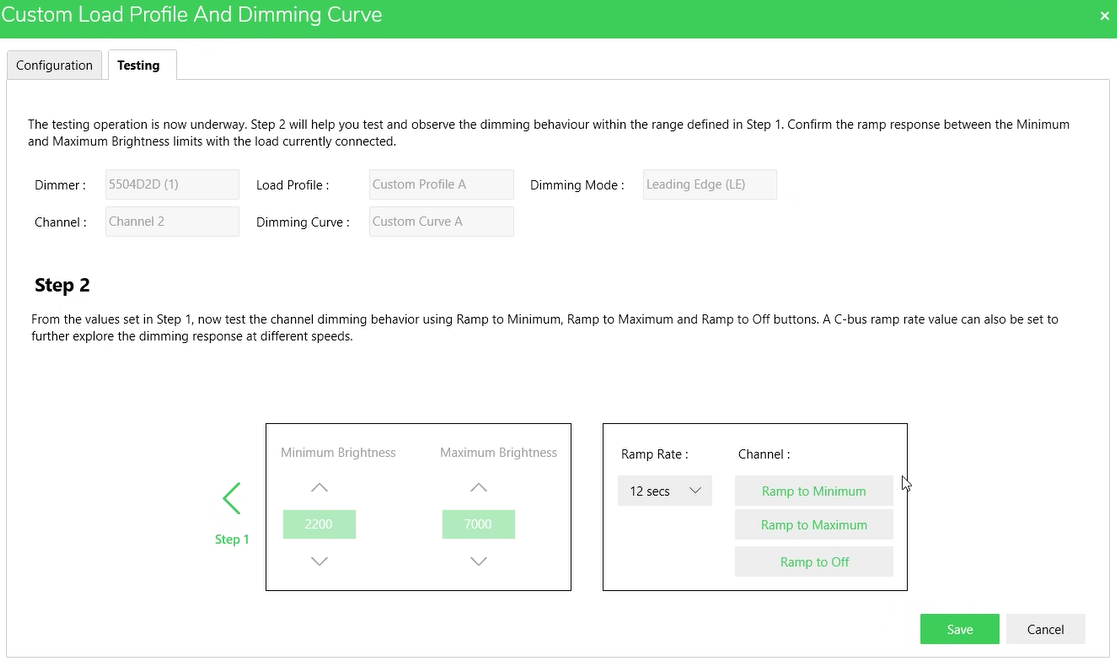The height and width of the screenshot is (661, 1117).
Task: Click the Dimmer field 5504D2D (1)
Action: coord(172,184)
